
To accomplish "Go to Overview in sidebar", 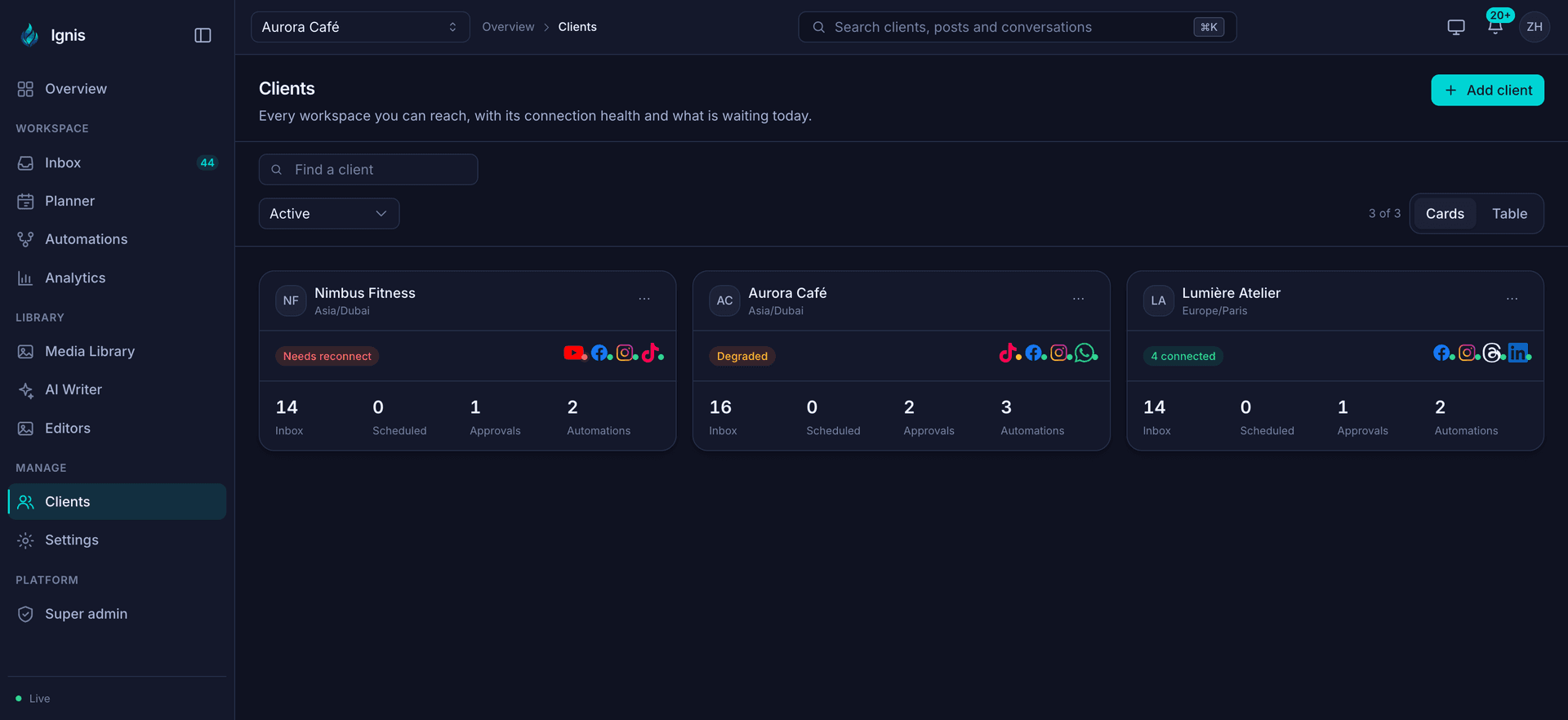I will (x=117, y=89).
